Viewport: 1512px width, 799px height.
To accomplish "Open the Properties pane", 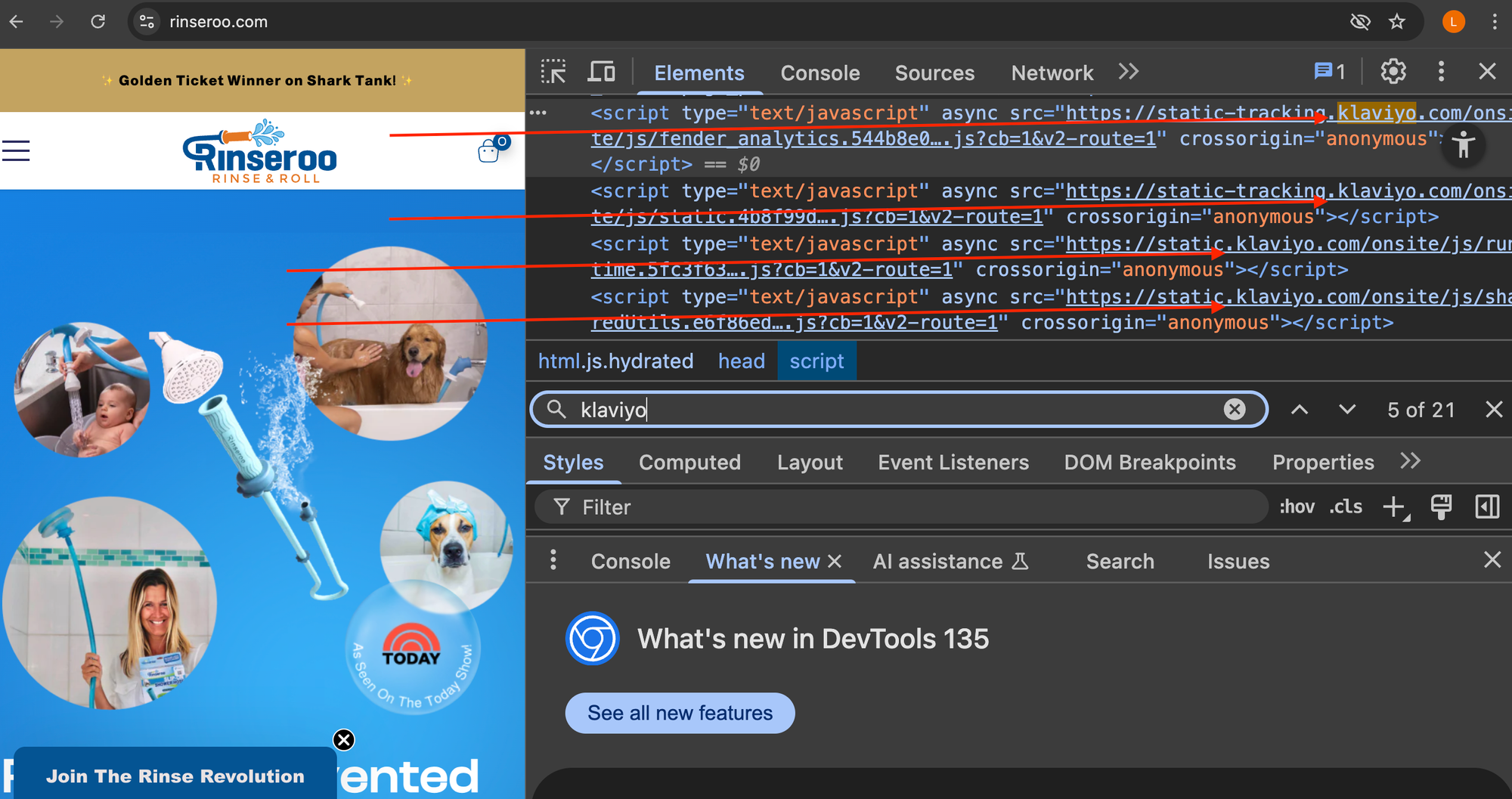I will (x=1323, y=463).
